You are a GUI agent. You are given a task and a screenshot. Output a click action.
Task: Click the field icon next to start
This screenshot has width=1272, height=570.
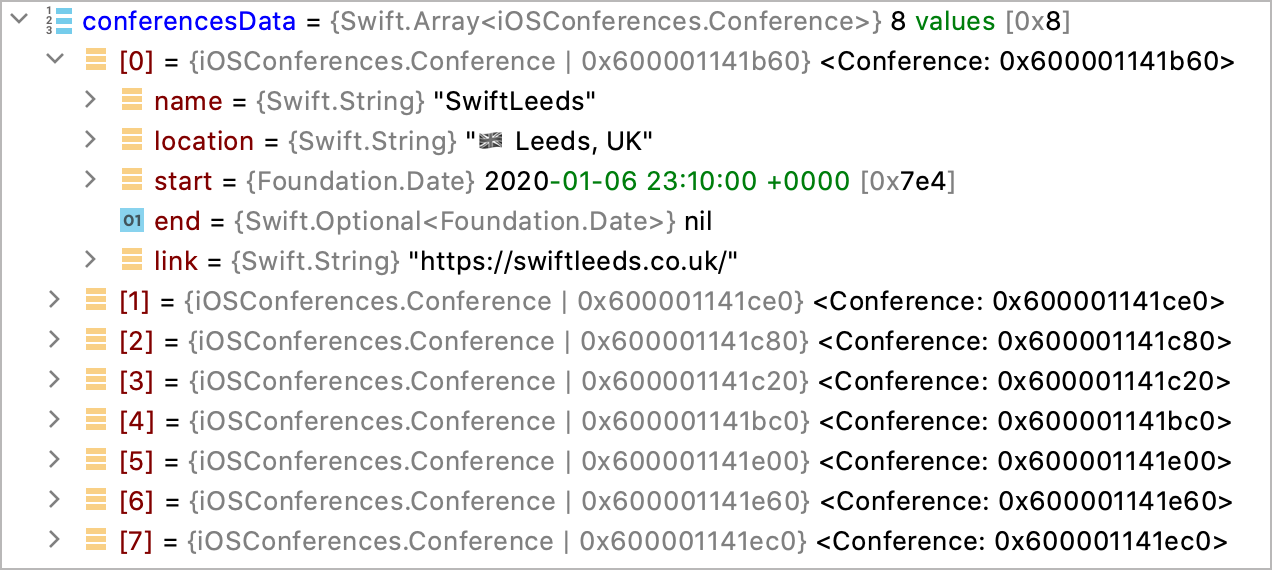[132, 180]
